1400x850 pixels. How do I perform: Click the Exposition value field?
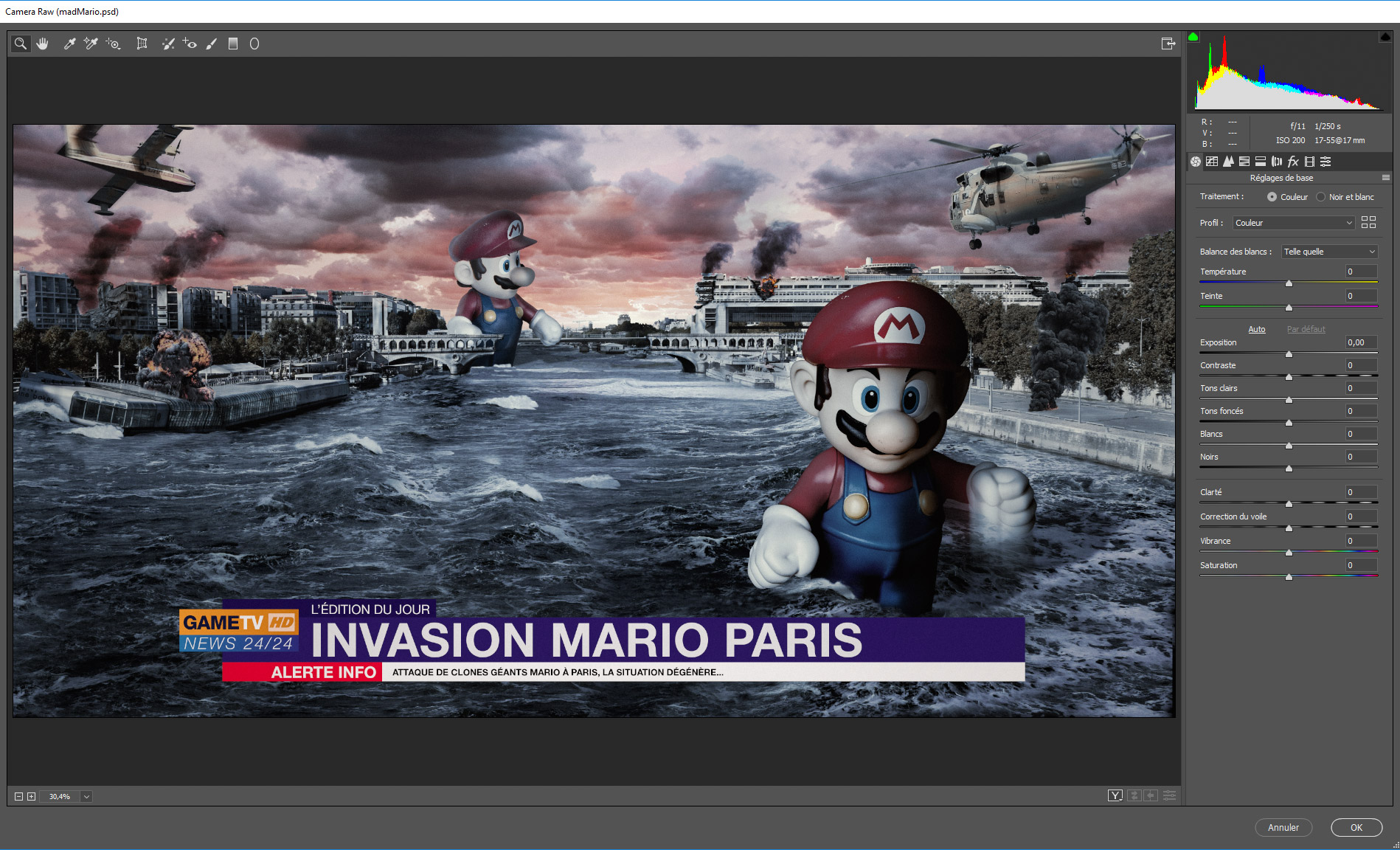(1362, 342)
